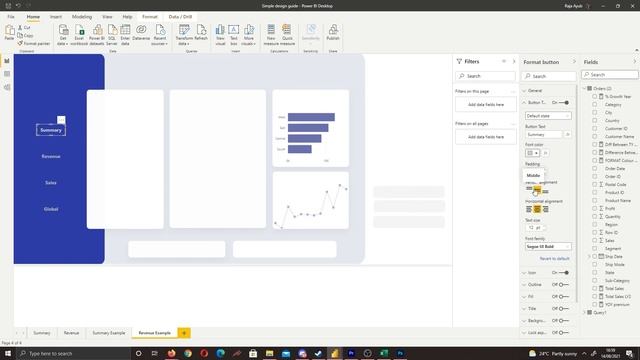Collapse the Fields pane with its chevron

pyautogui.click(x=634, y=62)
